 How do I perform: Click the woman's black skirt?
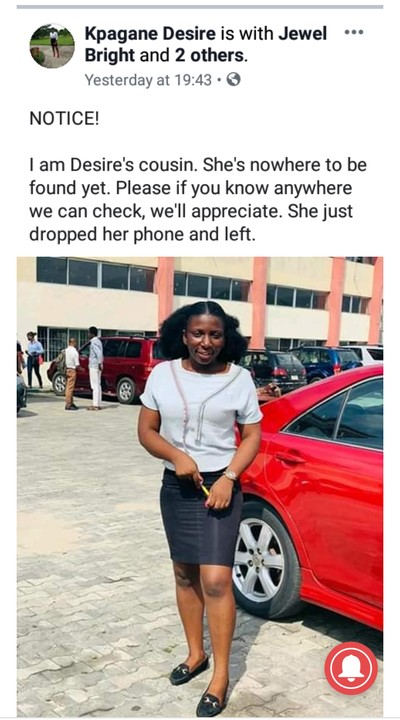point(201,517)
